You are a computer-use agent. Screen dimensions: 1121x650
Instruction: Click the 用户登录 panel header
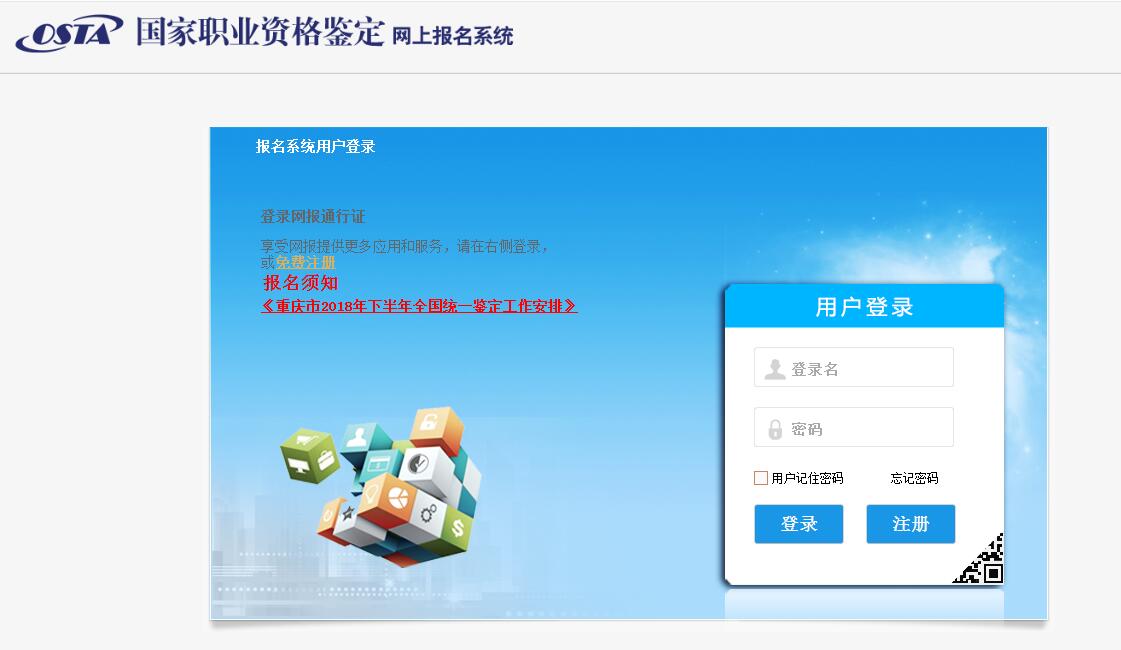(x=864, y=307)
